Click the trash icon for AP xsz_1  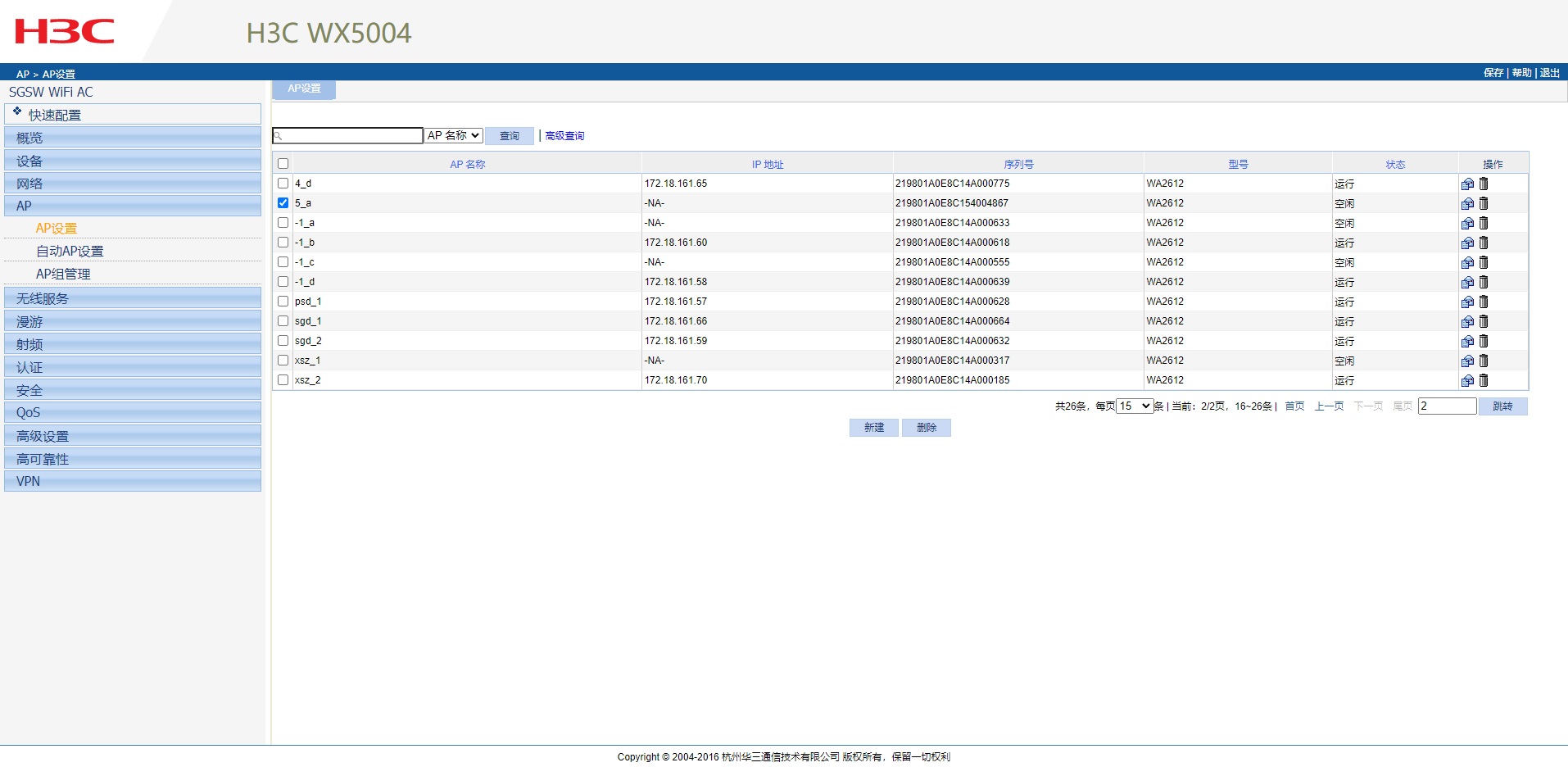tap(1484, 361)
